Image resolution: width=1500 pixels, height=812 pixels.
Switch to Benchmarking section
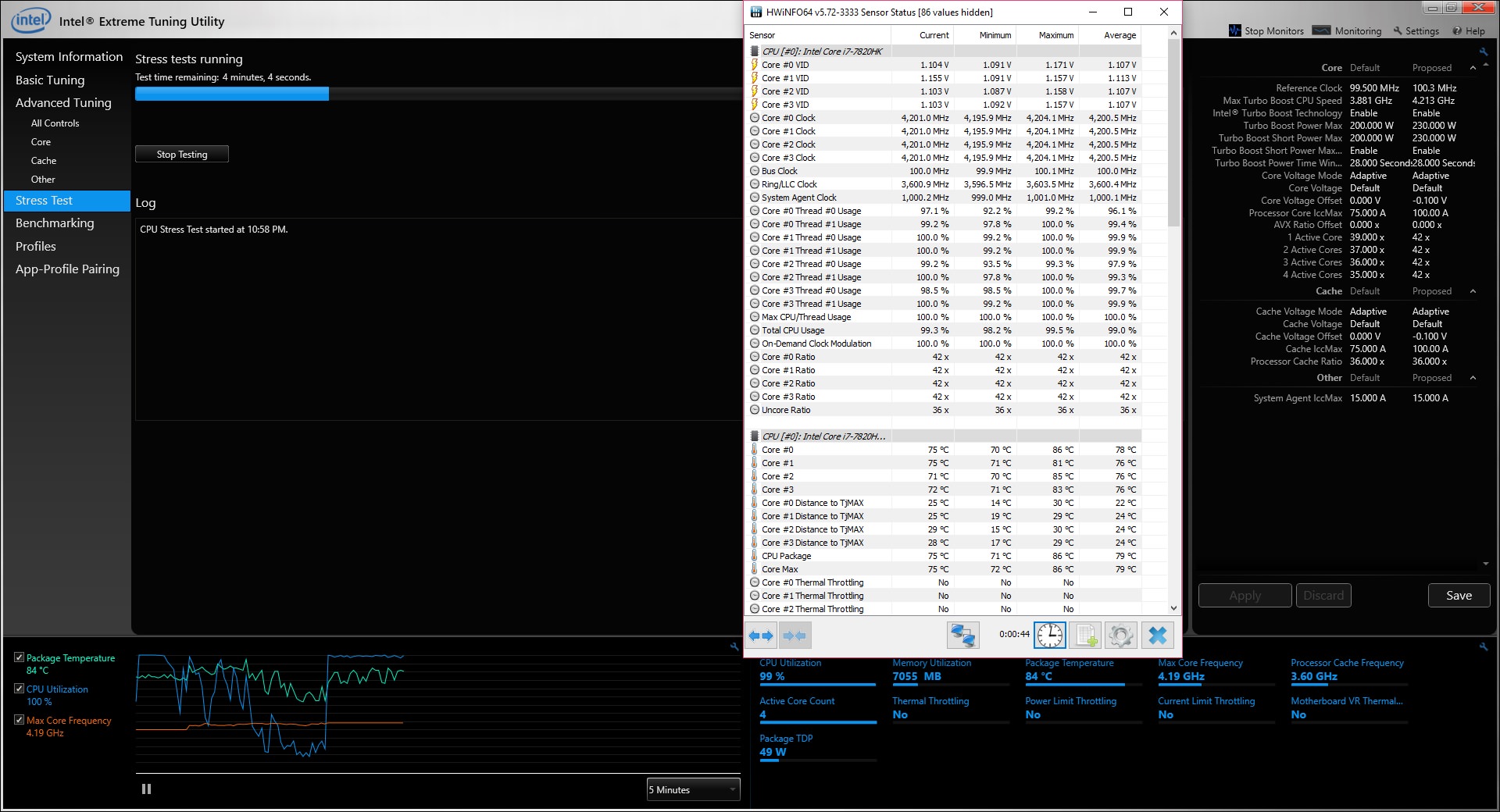(x=55, y=223)
